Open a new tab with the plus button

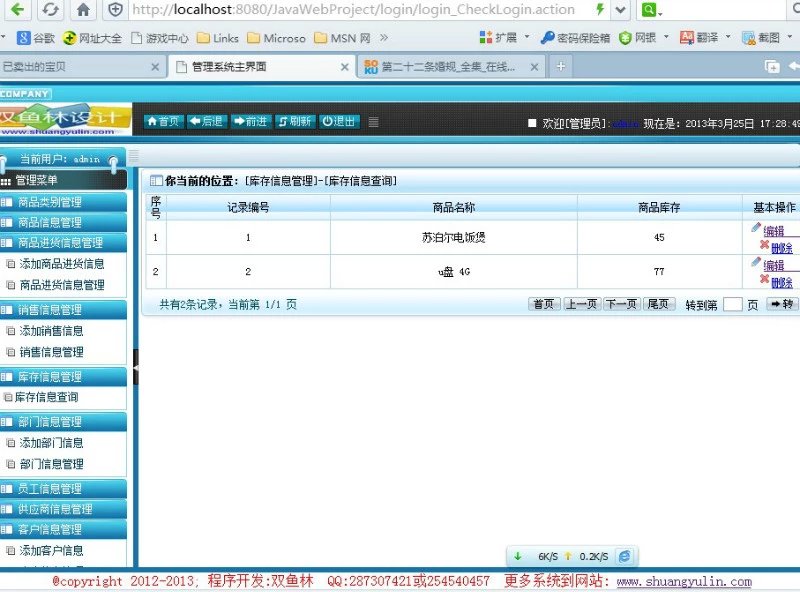point(561,66)
